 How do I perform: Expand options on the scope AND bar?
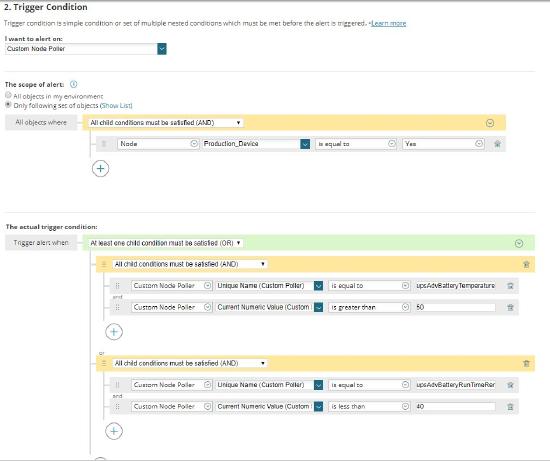tap(490, 123)
